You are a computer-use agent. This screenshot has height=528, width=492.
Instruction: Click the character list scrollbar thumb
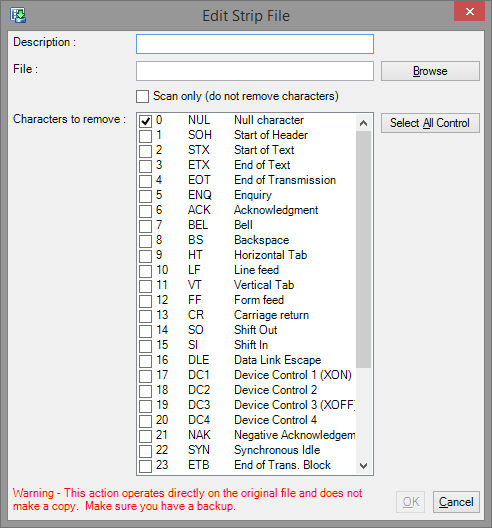pos(363,250)
